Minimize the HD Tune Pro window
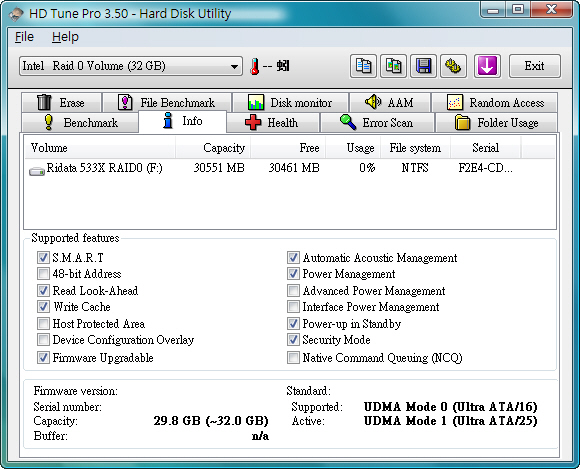 click(493, 9)
